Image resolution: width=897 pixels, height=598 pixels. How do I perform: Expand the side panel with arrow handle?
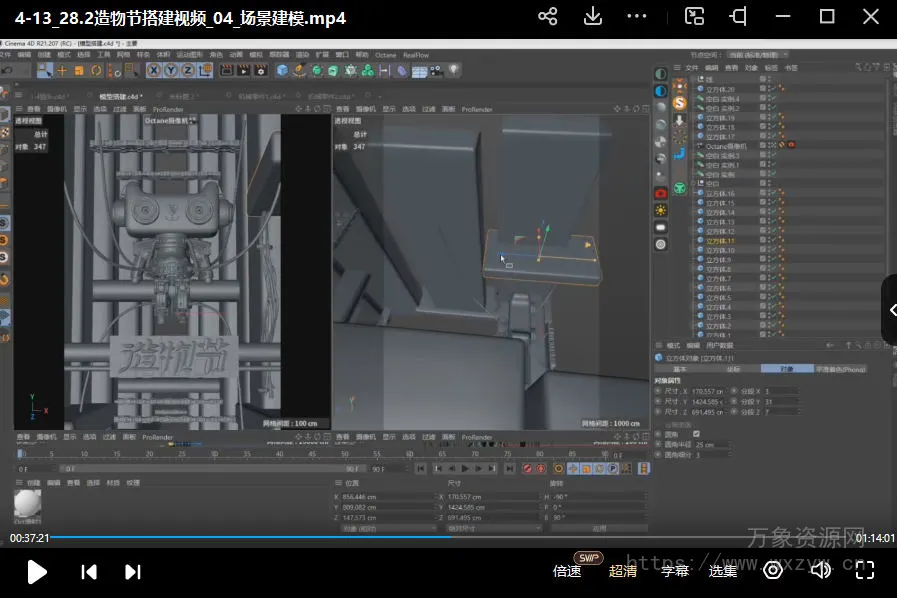coord(889,310)
